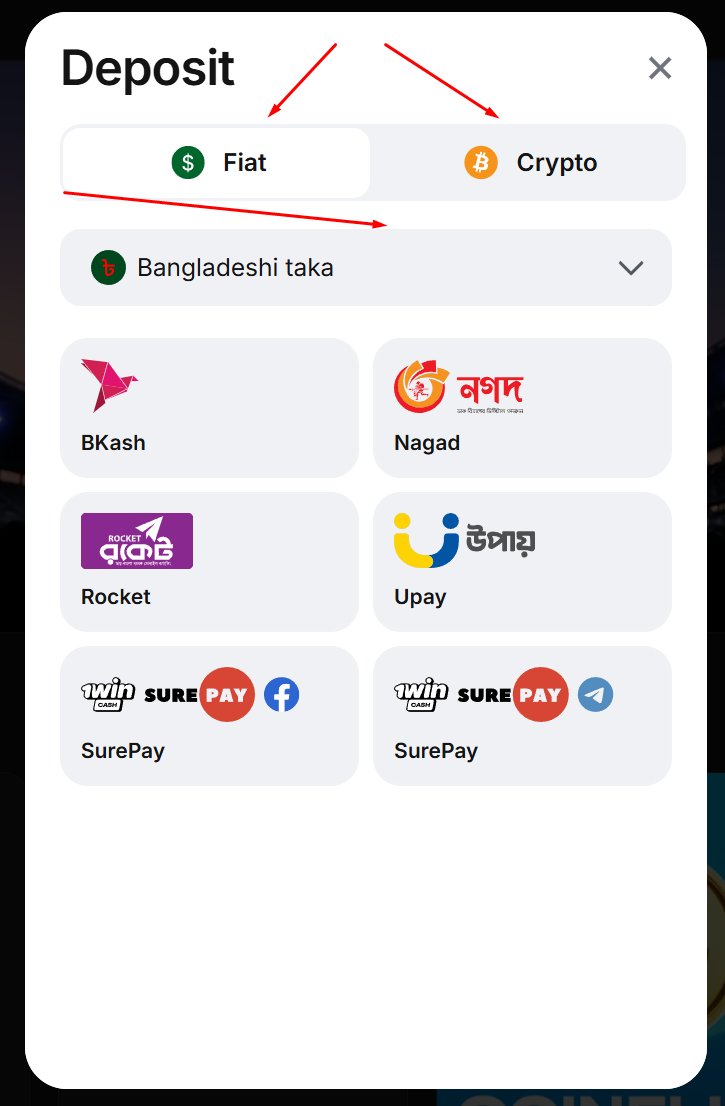Click the BKash pink bird logo

tap(109, 386)
